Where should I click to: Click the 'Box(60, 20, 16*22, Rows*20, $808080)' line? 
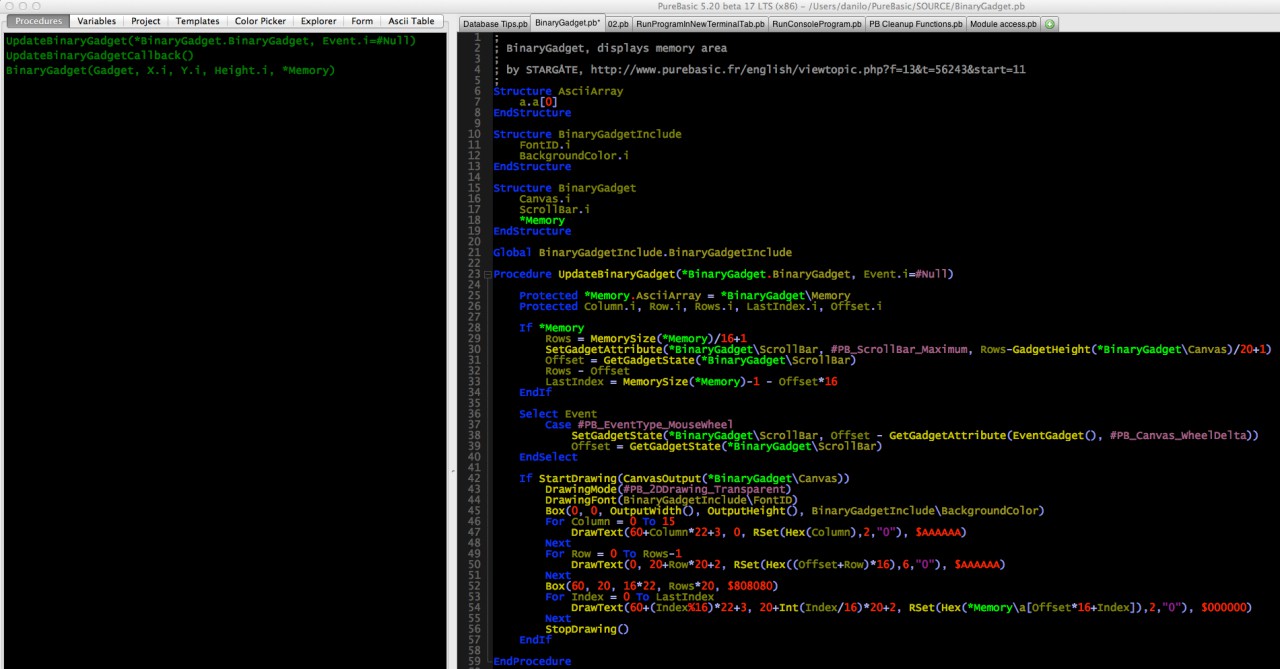662,586
